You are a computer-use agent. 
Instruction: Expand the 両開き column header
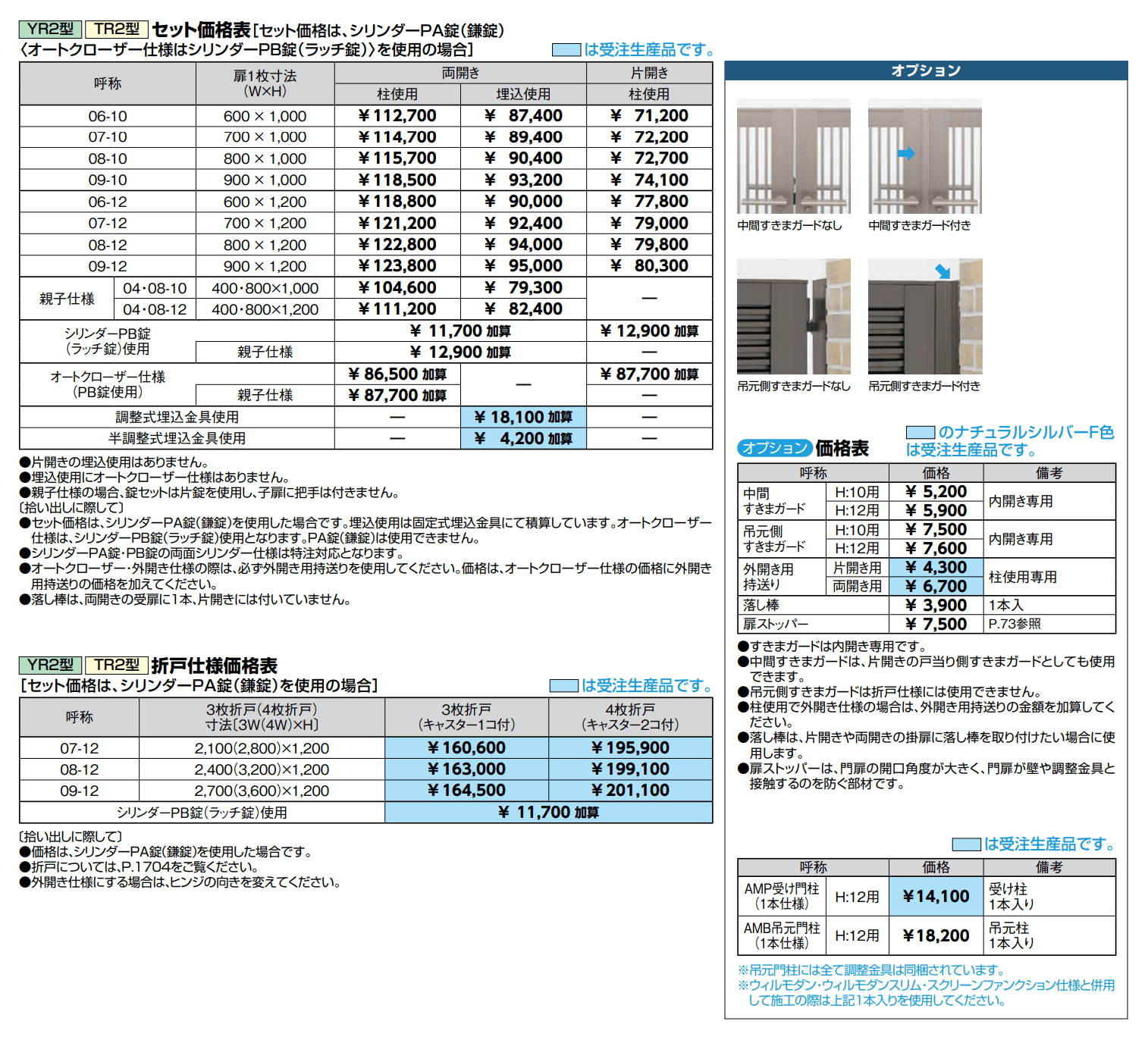tap(461, 72)
